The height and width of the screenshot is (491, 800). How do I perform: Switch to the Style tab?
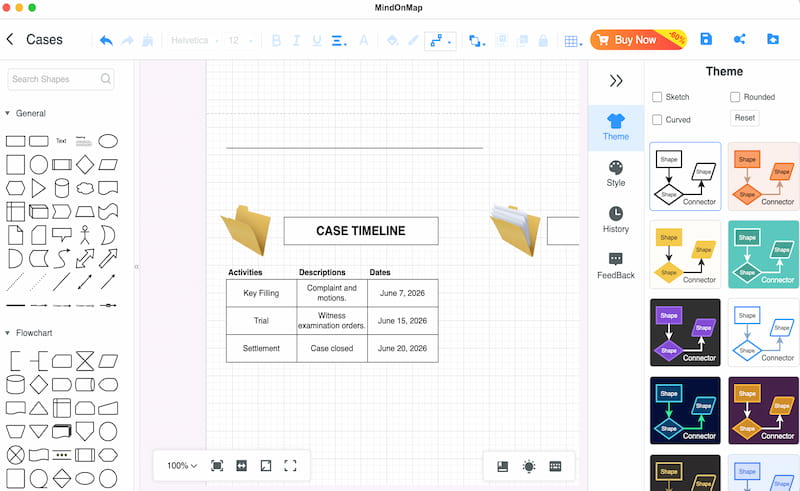click(x=616, y=174)
